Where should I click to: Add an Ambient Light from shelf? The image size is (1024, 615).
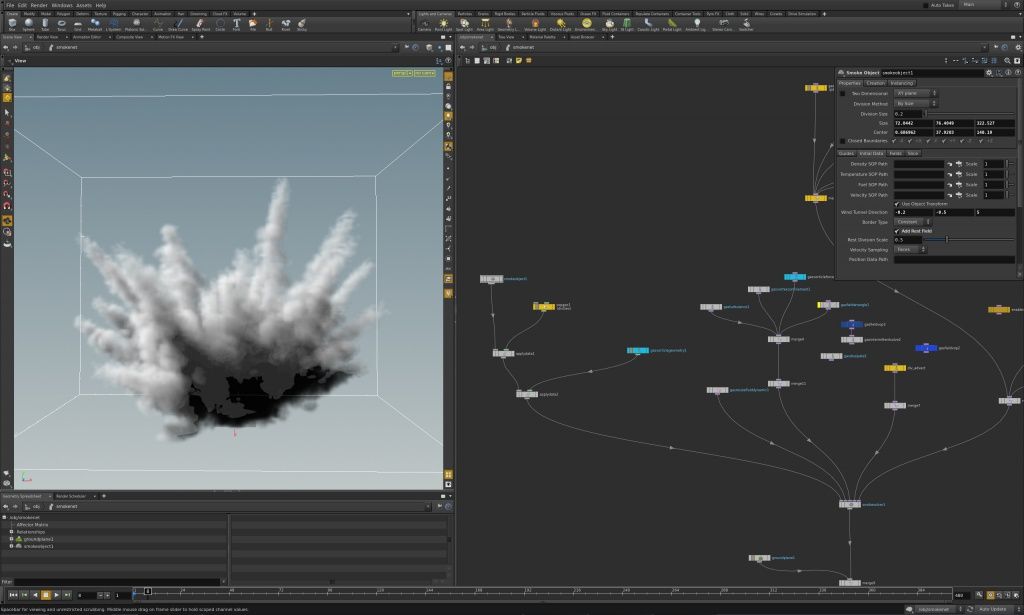click(697, 24)
